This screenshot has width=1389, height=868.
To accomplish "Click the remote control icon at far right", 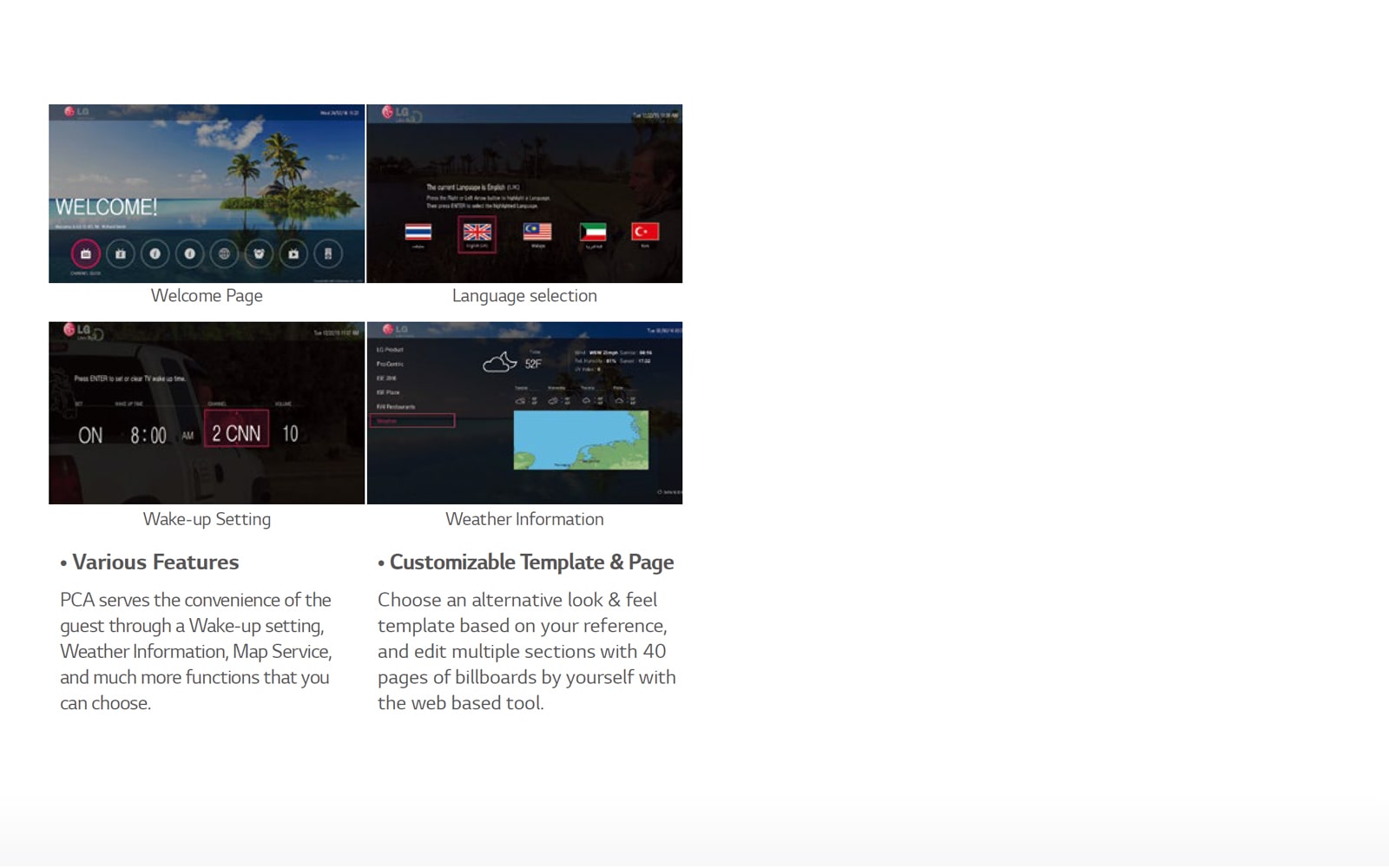I will 328,253.
